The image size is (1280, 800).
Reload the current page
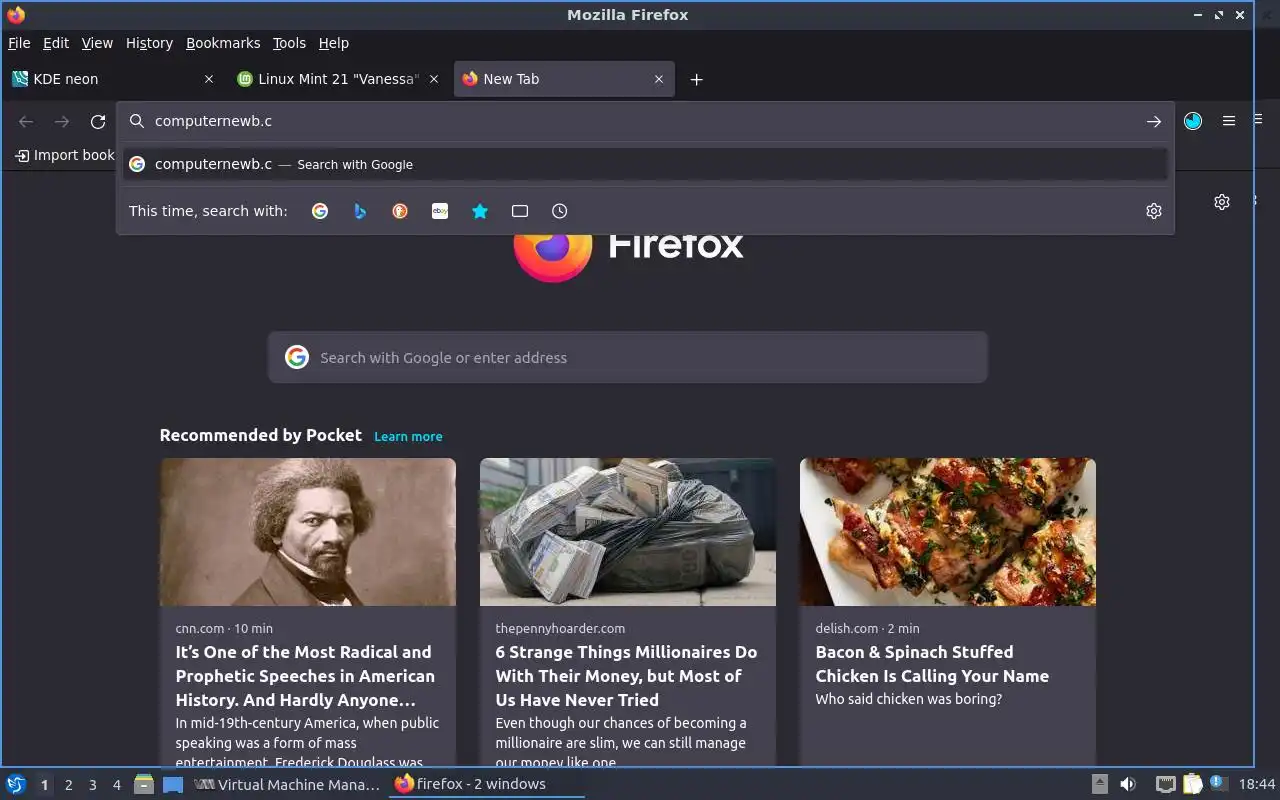tap(98, 121)
